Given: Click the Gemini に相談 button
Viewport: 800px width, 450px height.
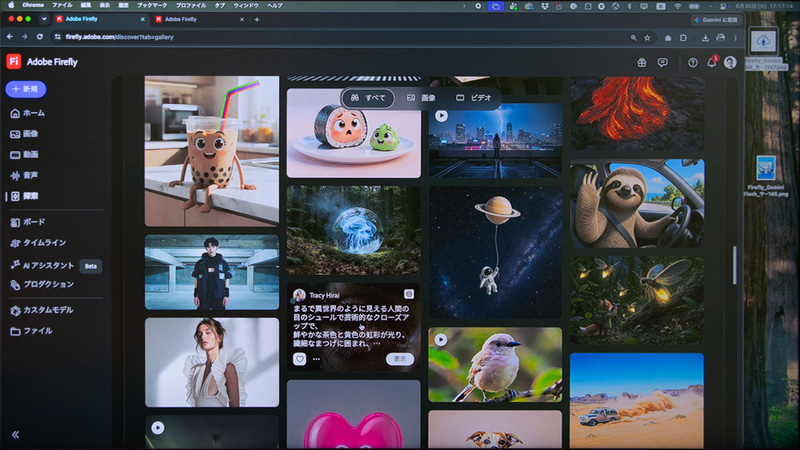Looking at the screenshot, I should click(x=716, y=20).
